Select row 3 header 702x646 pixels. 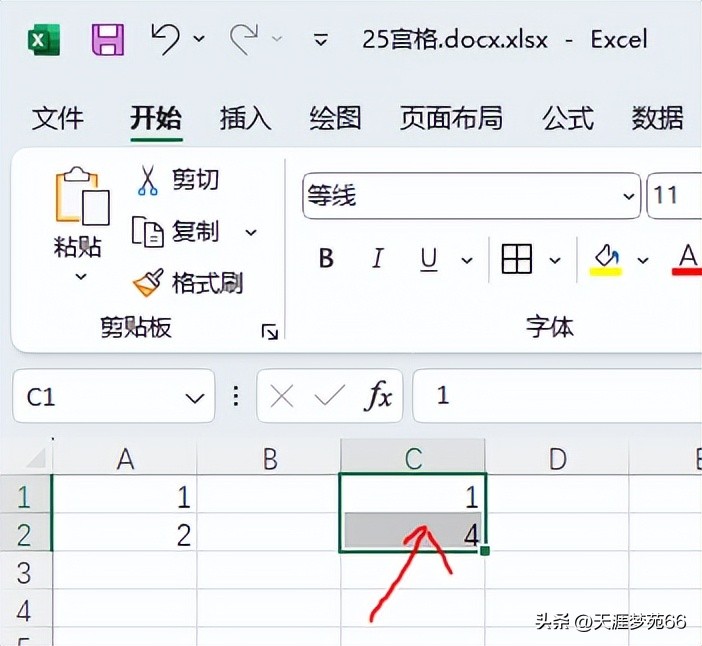coord(26,571)
